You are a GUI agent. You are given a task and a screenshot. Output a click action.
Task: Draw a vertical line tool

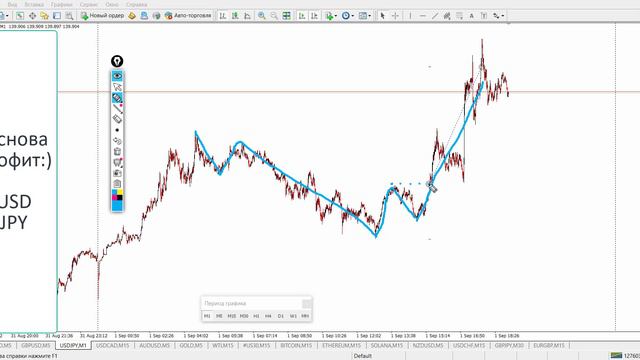click(410, 16)
